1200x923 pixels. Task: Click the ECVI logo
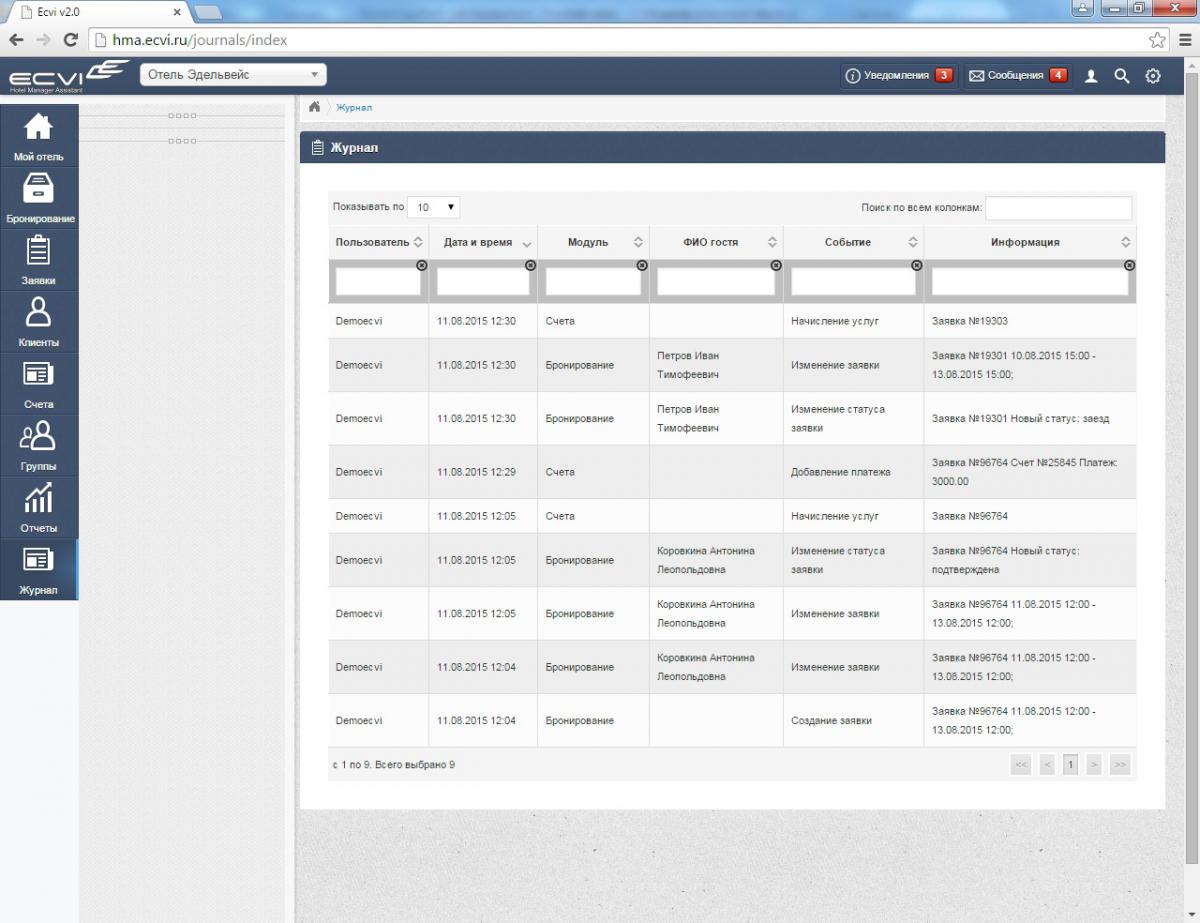point(68,76)
